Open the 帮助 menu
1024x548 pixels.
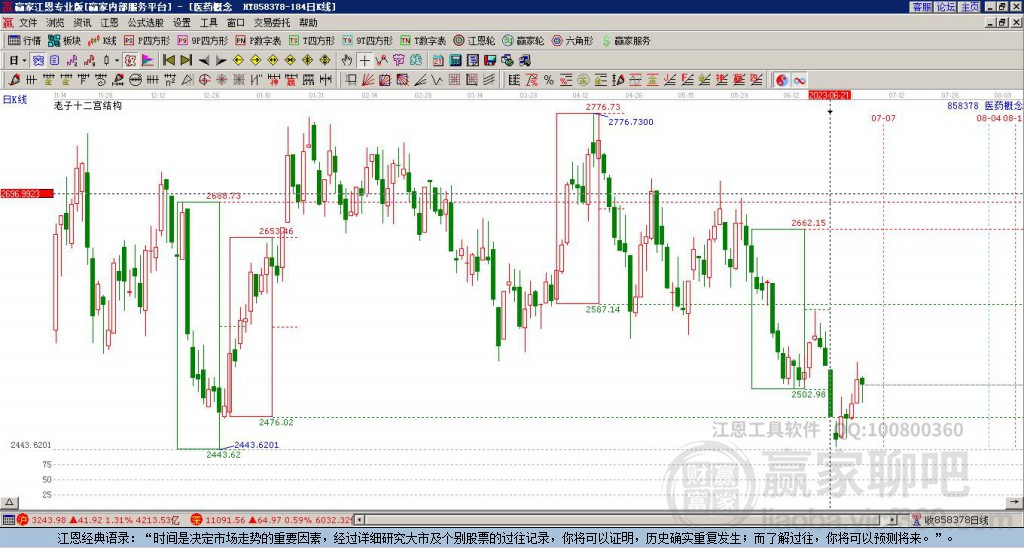click(308, 23)
